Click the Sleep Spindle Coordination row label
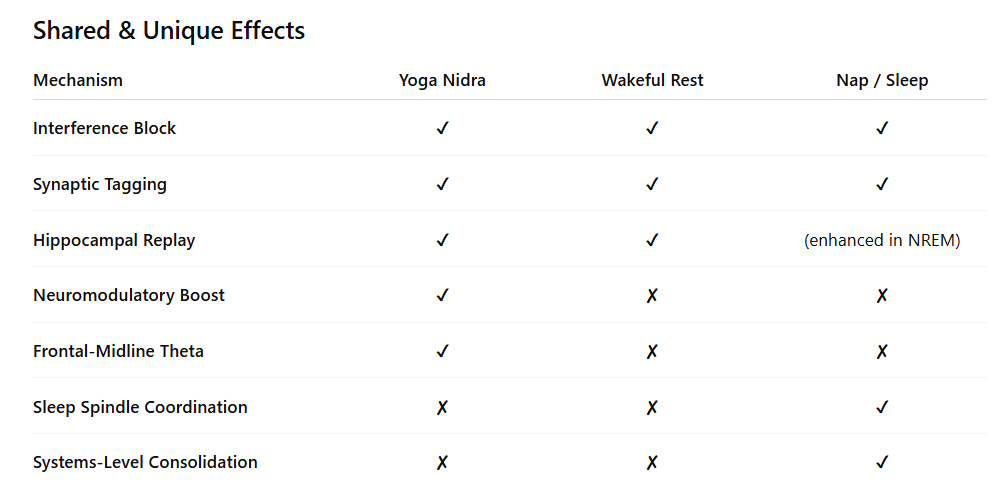Viewport: 1003px width, 499px height. coord(140,408)
